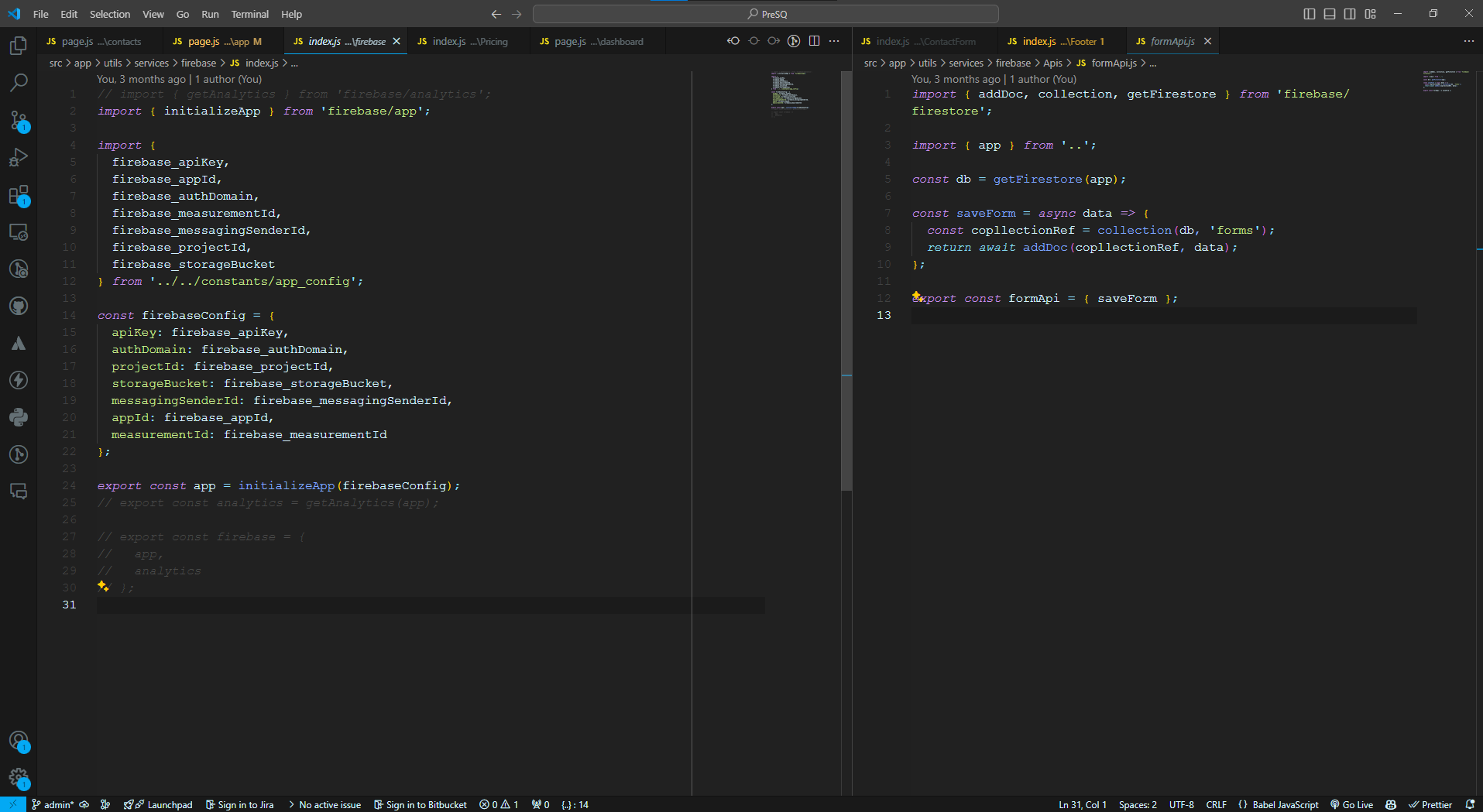The width and height of the screenshot is (1483, 812).
Task: Open Copilot status icon in status bar
Action: [1391, 804]
